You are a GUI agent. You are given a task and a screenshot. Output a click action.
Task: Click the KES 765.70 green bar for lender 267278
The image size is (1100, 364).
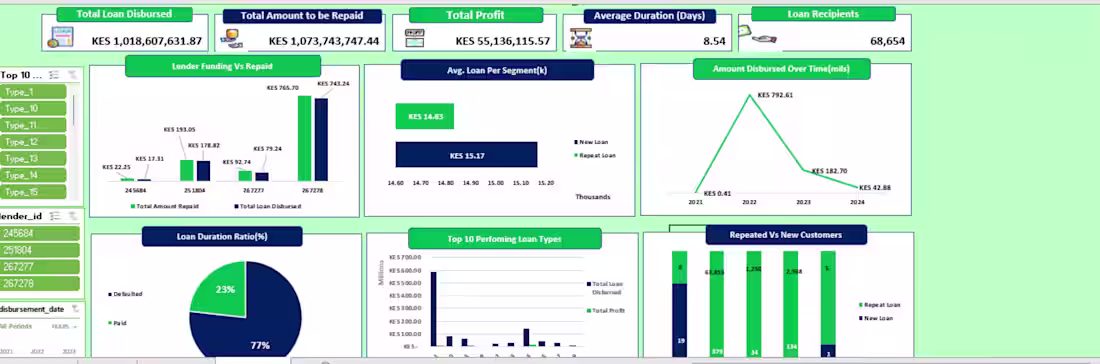click(x=304, y=138)
